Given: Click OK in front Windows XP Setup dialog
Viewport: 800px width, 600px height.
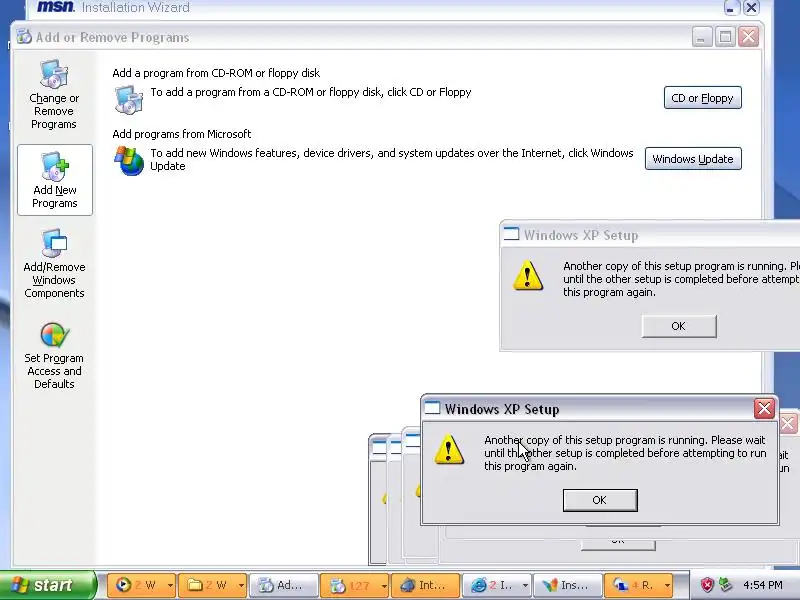Looking at the screenshot, I should [x=600, y=500].
